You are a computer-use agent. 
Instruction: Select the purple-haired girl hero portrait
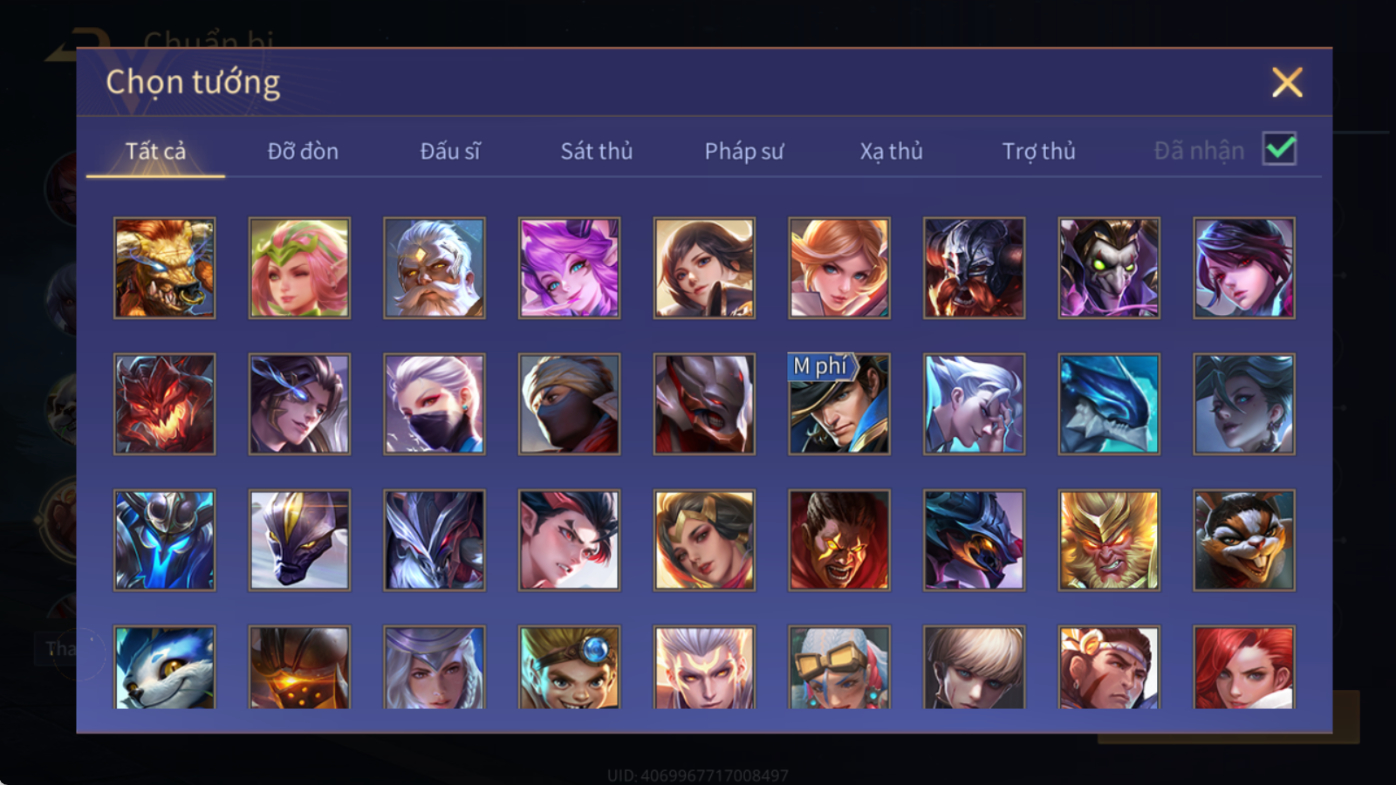[569, 268]
